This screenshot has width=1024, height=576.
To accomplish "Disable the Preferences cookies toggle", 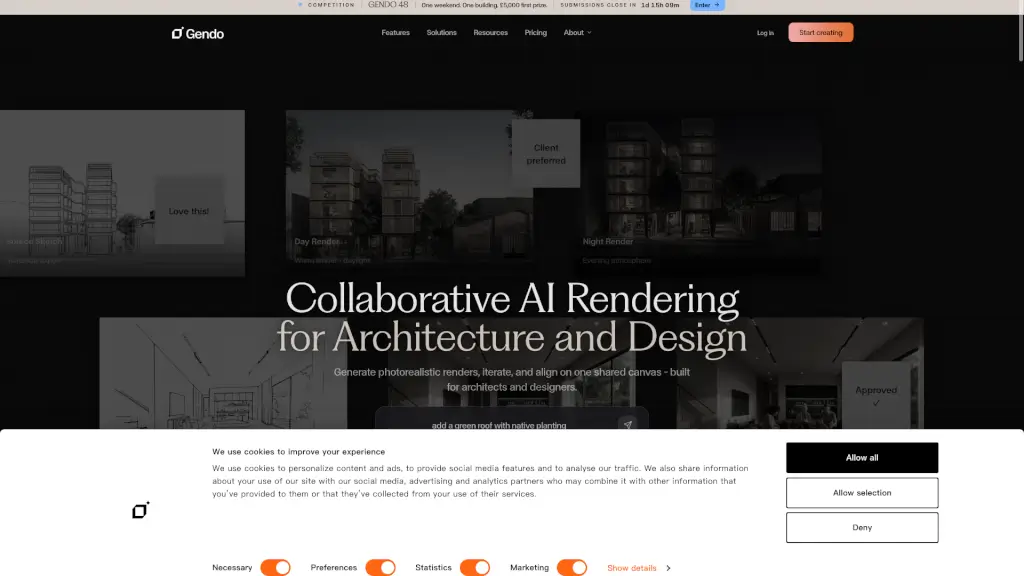I will [380, 568].
